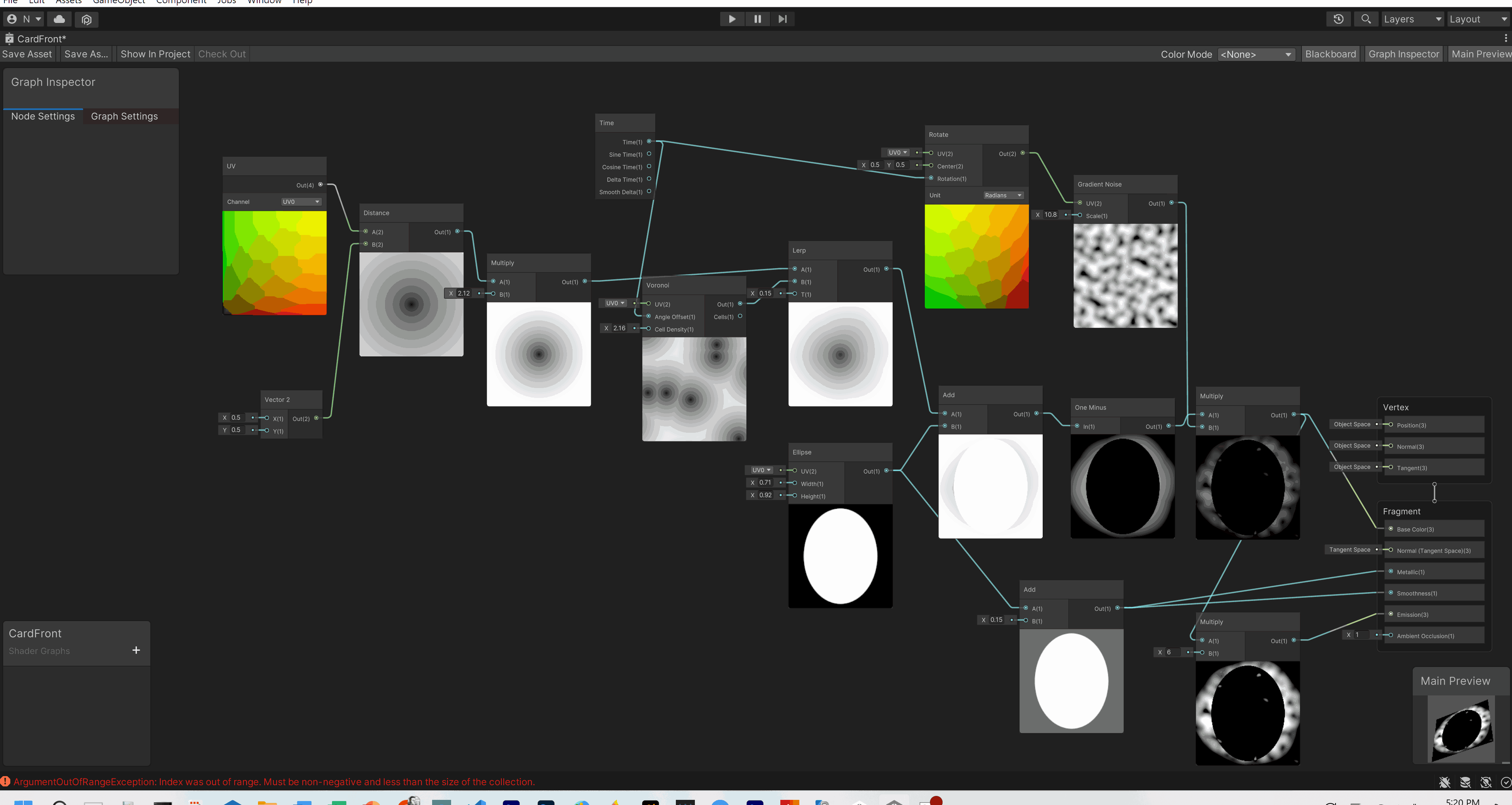The image size is (1512, 805).
Task: Click the Save Asset button
Action: 27,54
